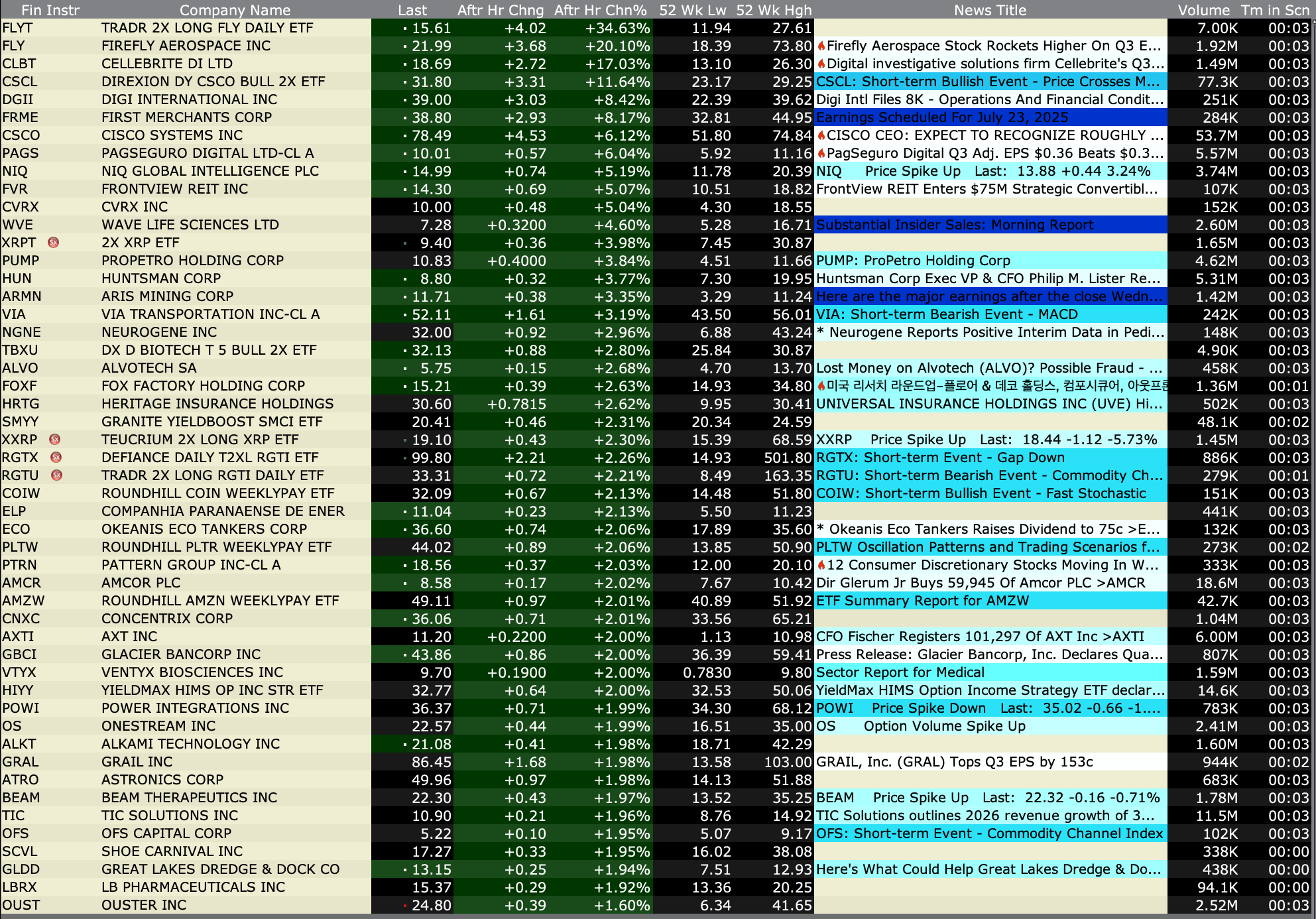Click flame icon on PagSeguro Digital Q3 news
1316x919 pixels.
(x=821, y=153)
